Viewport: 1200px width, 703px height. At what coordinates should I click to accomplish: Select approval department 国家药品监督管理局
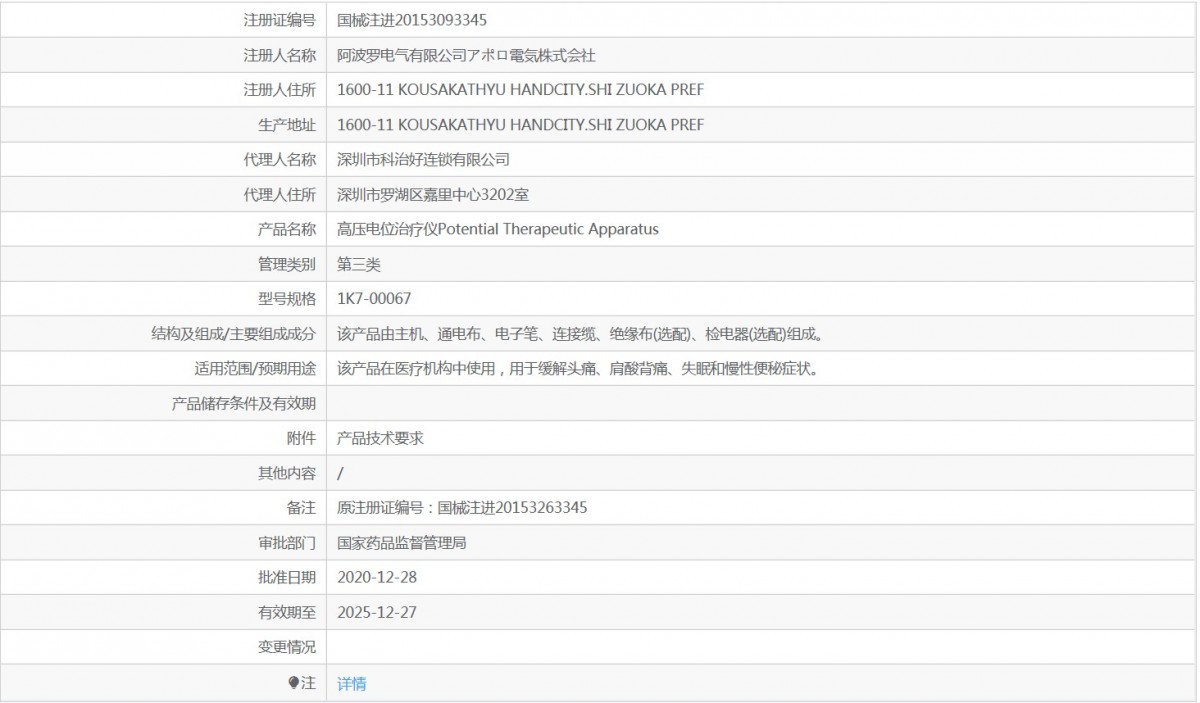[402, 543]
